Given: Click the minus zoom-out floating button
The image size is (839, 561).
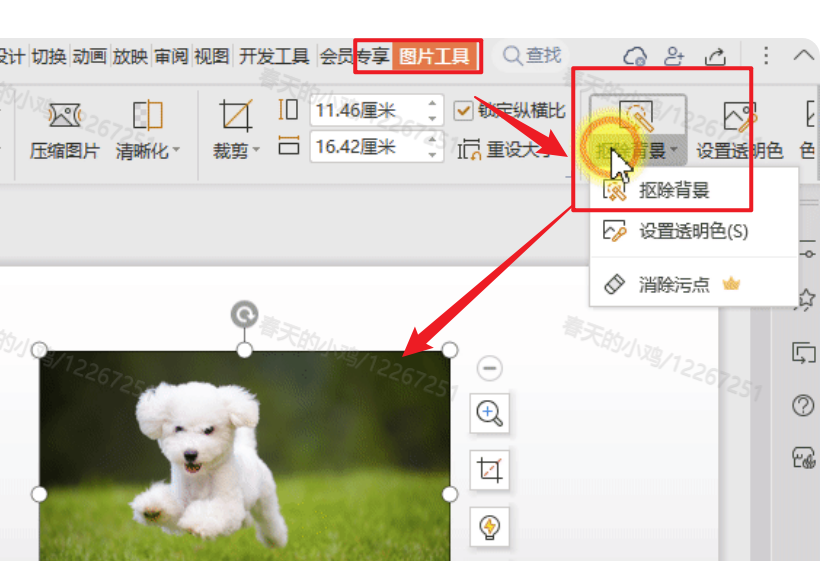Looking at the screenshot, I should point(489,368).
